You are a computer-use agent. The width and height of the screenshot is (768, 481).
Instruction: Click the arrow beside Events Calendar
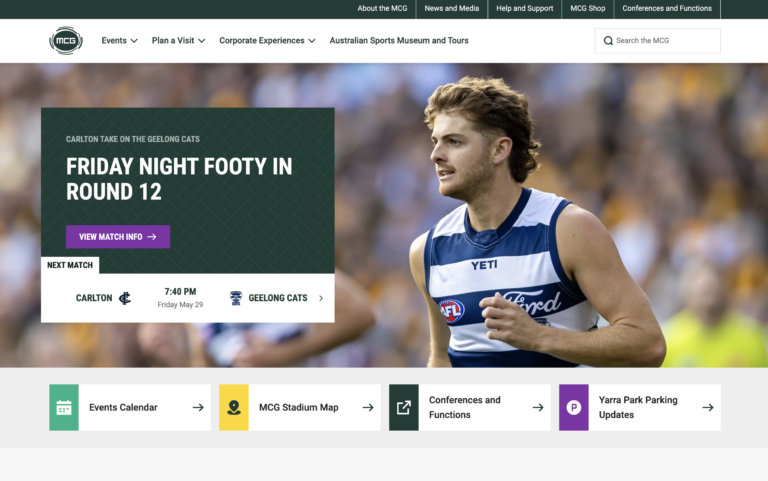(x=198, y=408)
